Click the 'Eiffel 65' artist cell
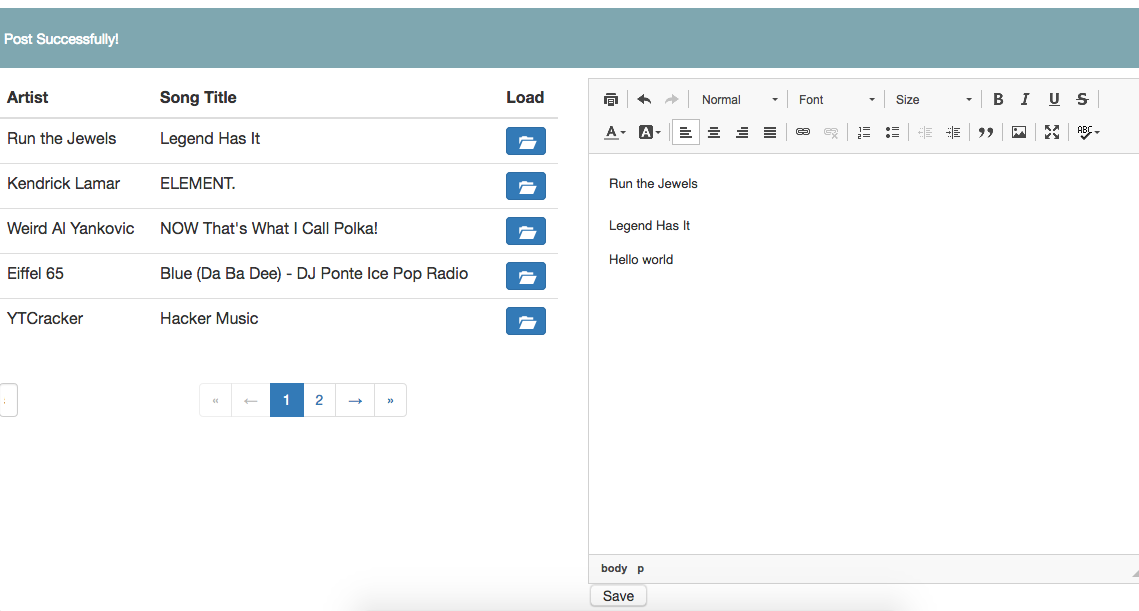The width and height of the screenshot is (1139, 611). click(x=35, y=274)
